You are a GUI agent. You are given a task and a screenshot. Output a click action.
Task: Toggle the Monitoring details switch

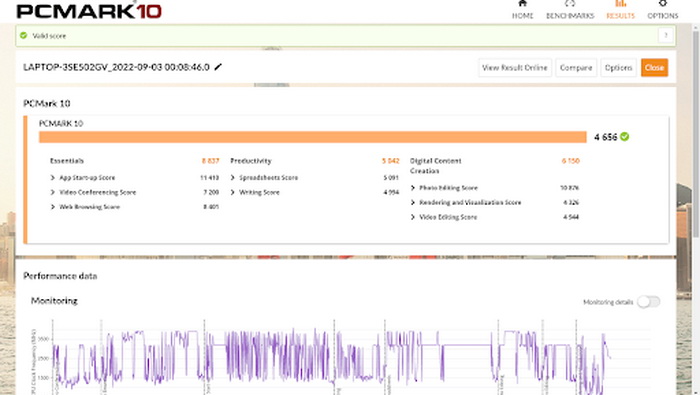[x=648, y=302]
